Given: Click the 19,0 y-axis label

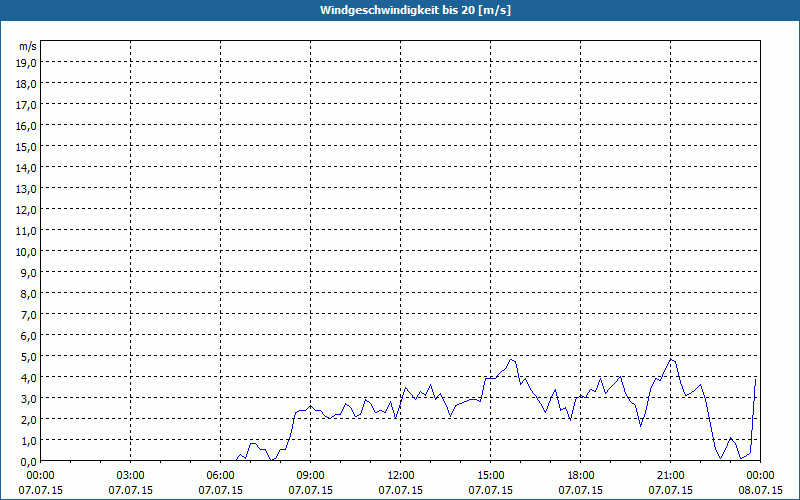Looking at the screenshot, I should [x=28, y=63].
